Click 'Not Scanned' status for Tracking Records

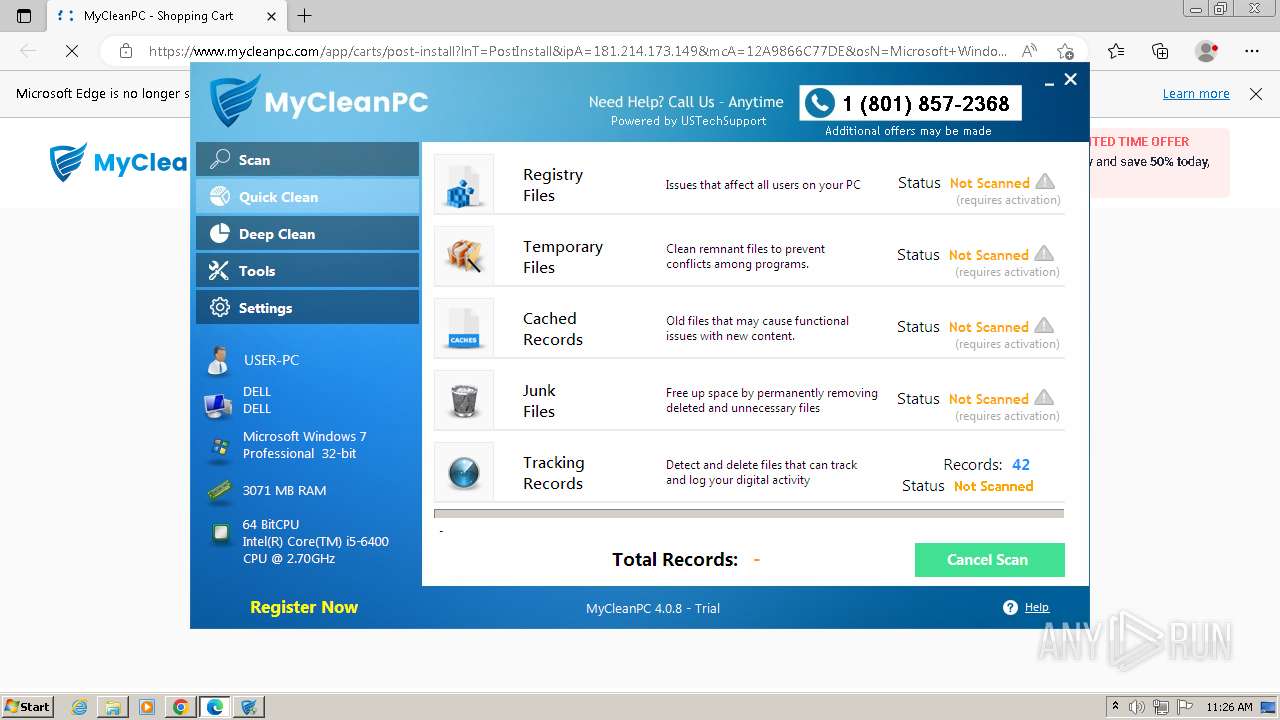(993, 486)
